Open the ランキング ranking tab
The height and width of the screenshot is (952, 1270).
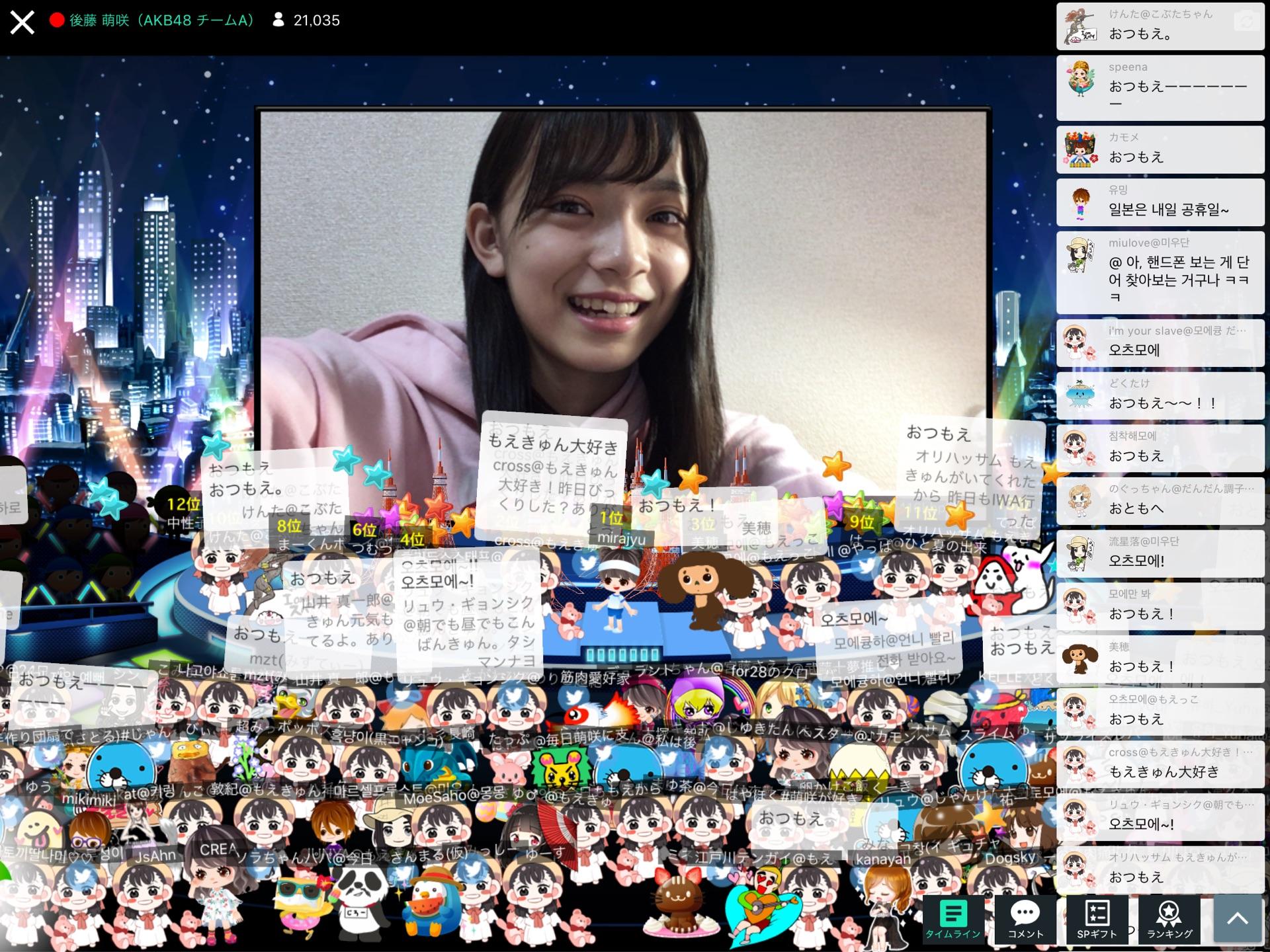(1169, 919)
